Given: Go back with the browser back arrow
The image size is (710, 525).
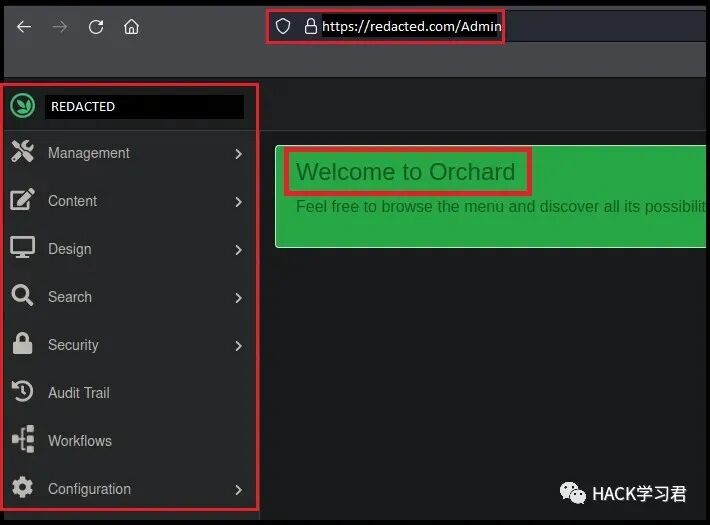Looking at the screenshot, I should [24, 27].
